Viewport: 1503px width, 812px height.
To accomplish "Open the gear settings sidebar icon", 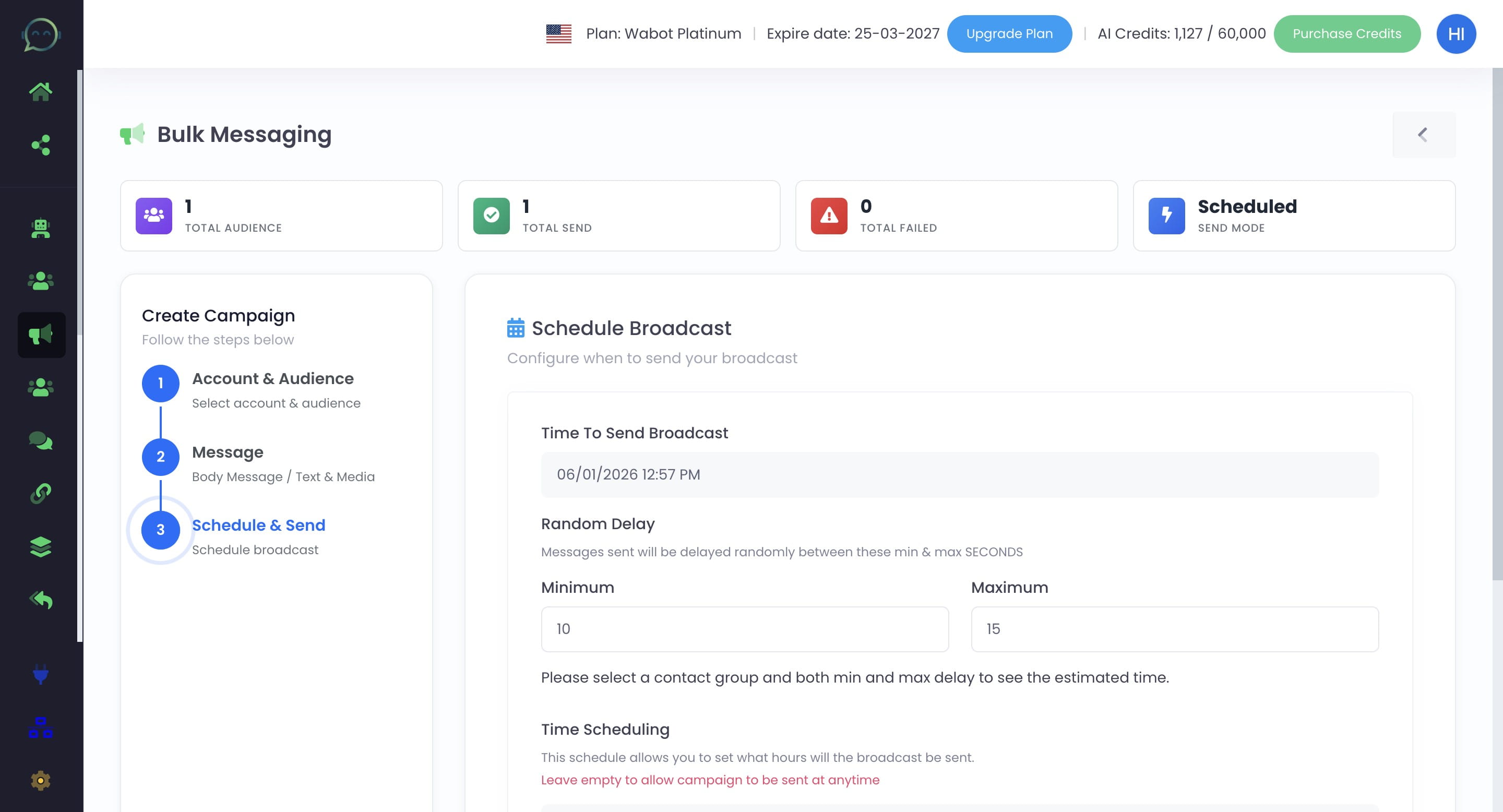I will point(40,781).
